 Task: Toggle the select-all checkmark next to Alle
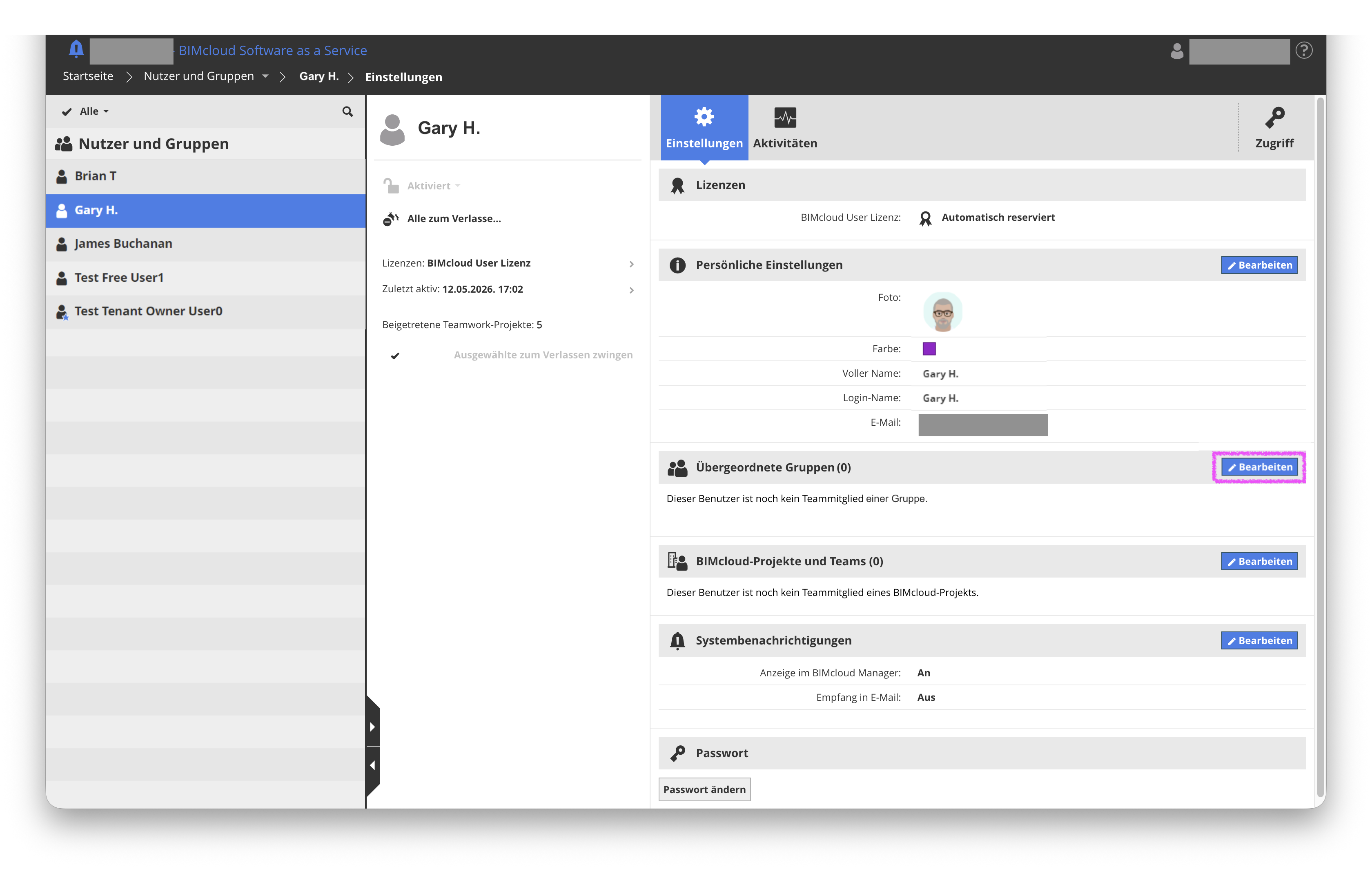pyautogui.click(x=67, y=111)
